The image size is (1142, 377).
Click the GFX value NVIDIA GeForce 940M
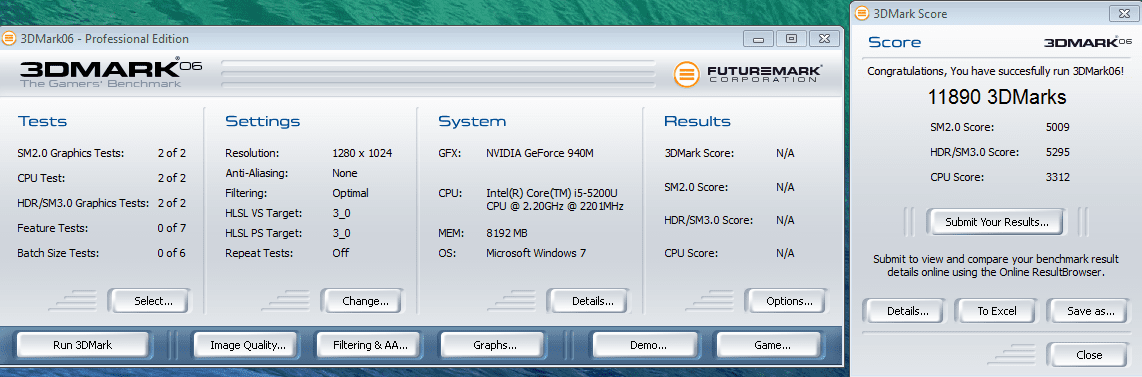[x=539, y=153]
